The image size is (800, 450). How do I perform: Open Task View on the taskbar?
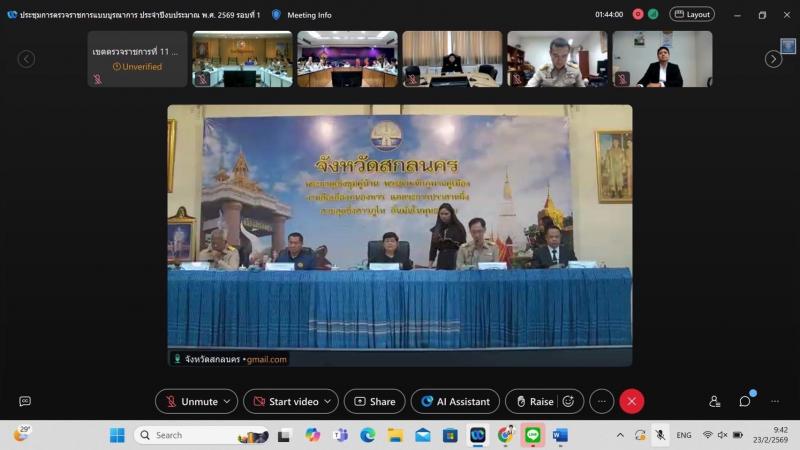284,435
